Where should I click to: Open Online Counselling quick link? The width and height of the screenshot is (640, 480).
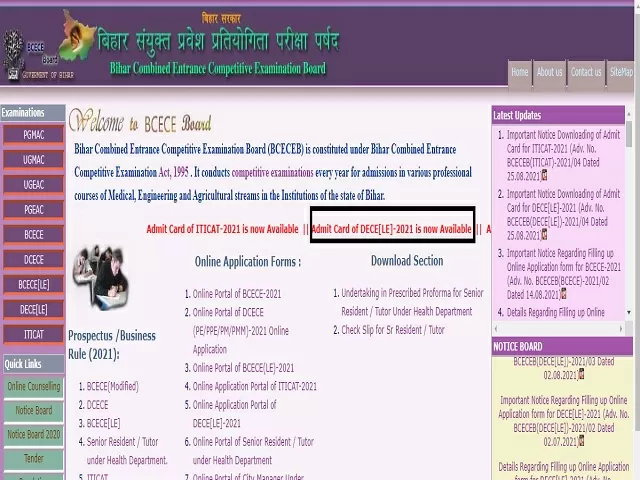(33, 387)
